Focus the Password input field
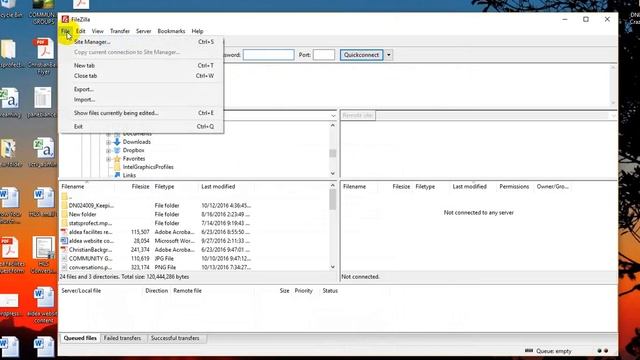This screenshot has height=360, width=640. pos(268,55)
